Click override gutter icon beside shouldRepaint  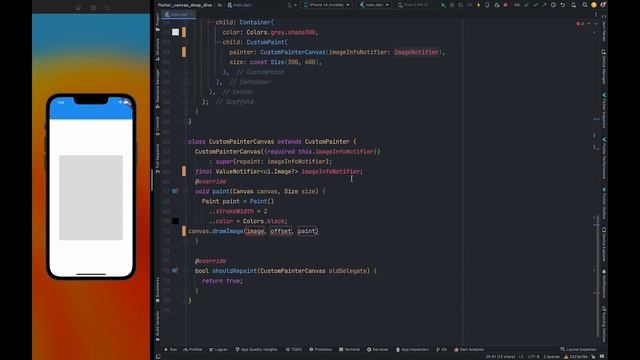click(x=175, y=271)
